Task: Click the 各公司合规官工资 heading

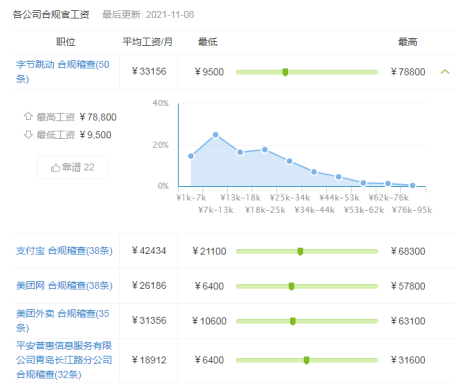Action: pyautogui.click(x=51, y=15)
